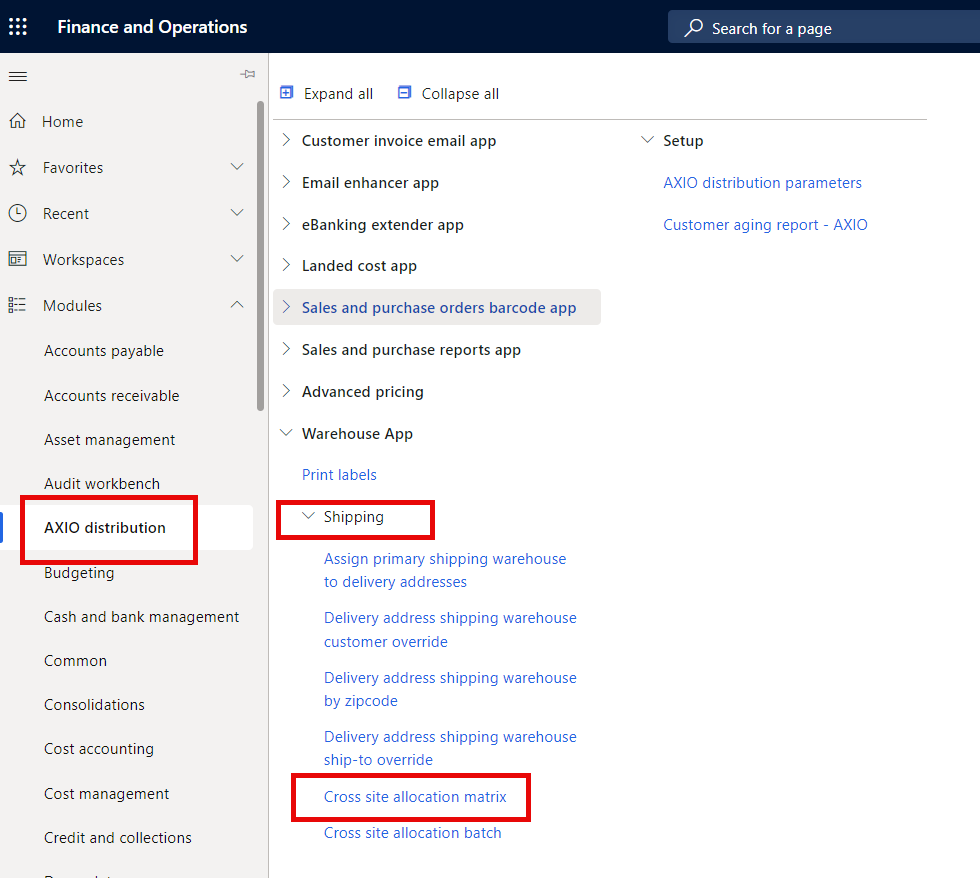This screenshot has height=878, width=980.
Task: Expand the Advanced pricing section
Action: point(286,391)
